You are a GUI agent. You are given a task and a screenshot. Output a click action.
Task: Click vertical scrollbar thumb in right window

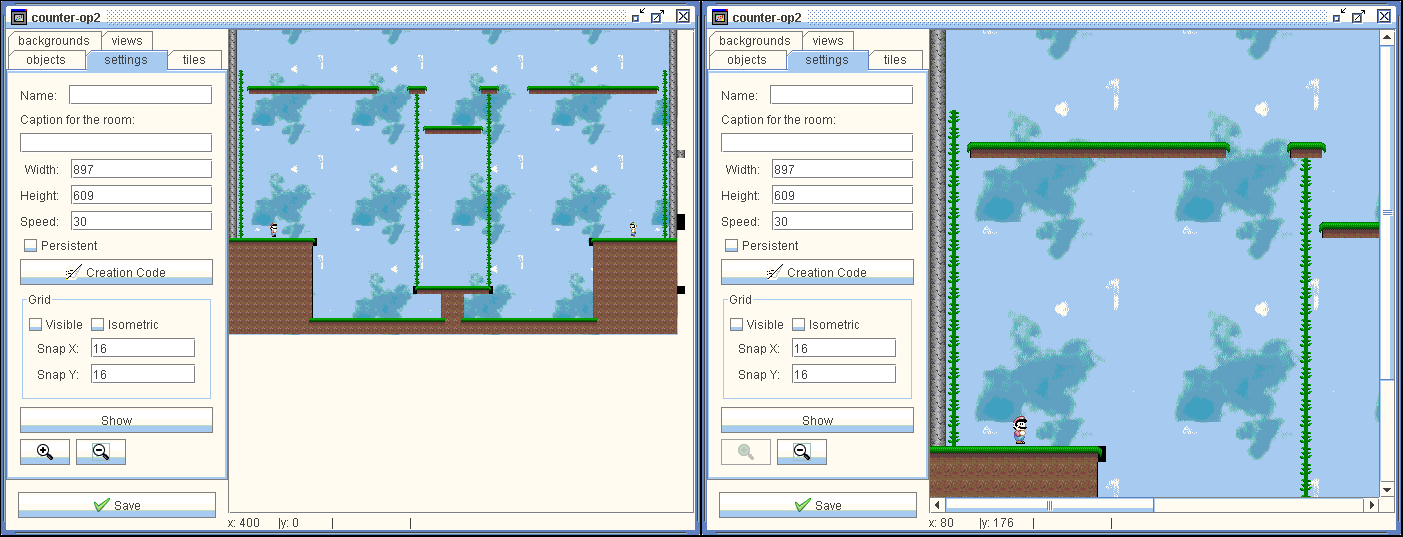1387,212
